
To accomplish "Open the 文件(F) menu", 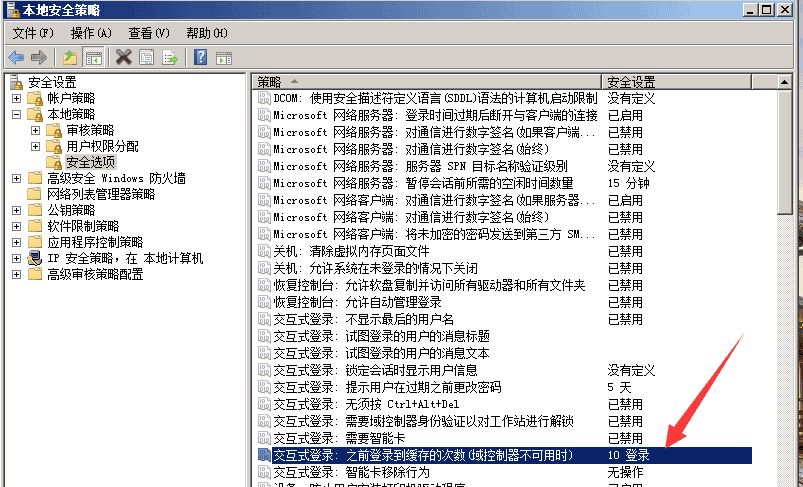I will coord(33,33).
